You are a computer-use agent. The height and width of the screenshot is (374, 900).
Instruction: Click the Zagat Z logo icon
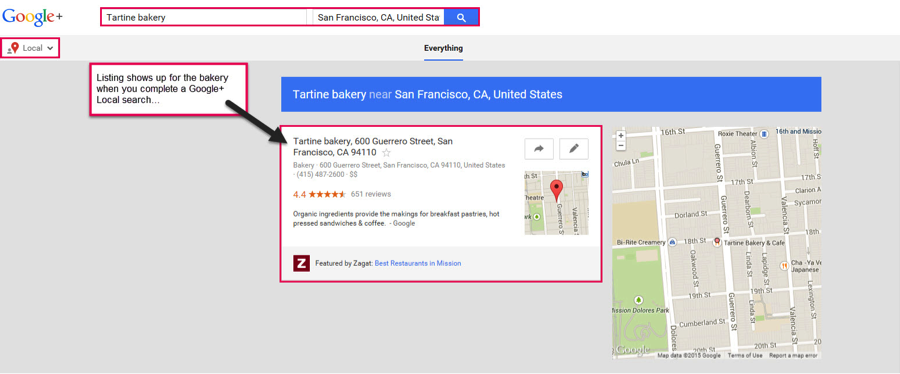301,263
